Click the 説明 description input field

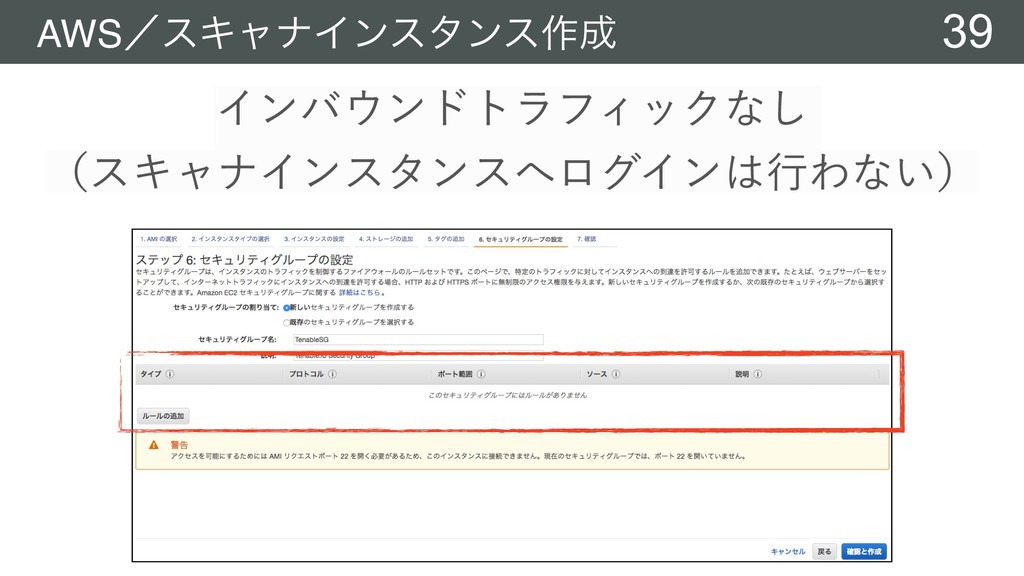[418, 356]
